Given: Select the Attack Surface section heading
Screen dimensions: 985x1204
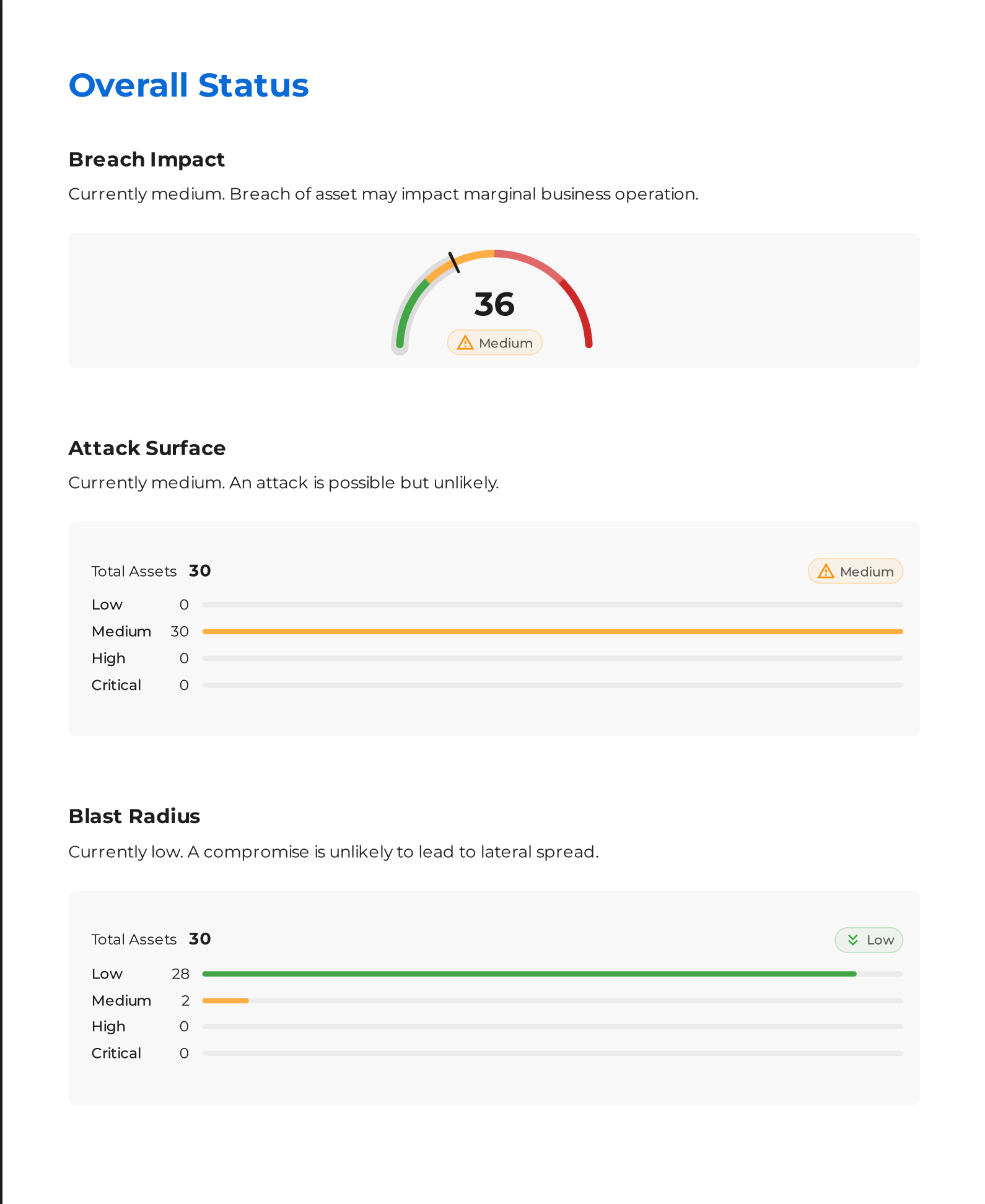Looking at the screenshot, I should 147,448.
